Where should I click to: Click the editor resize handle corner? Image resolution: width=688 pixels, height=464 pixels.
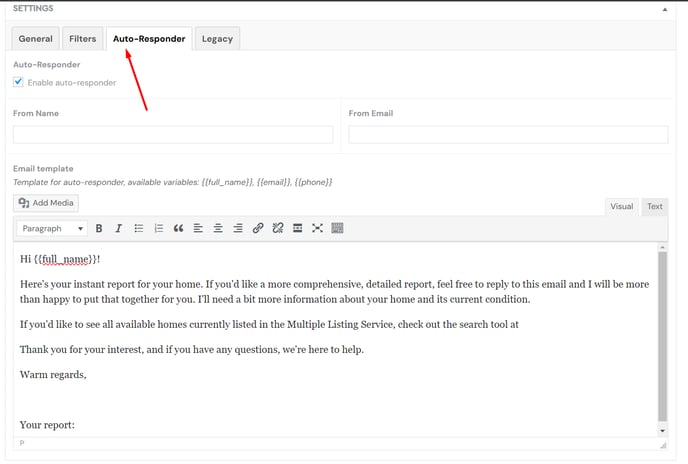pyautogui.click(x=663, y=445)
